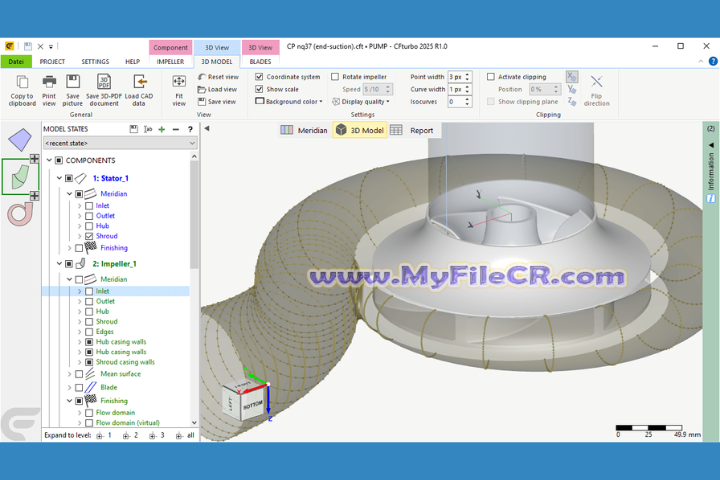Open the Background color picker
Viewport: 720px width, 480px height.
(x=289, y=101)
